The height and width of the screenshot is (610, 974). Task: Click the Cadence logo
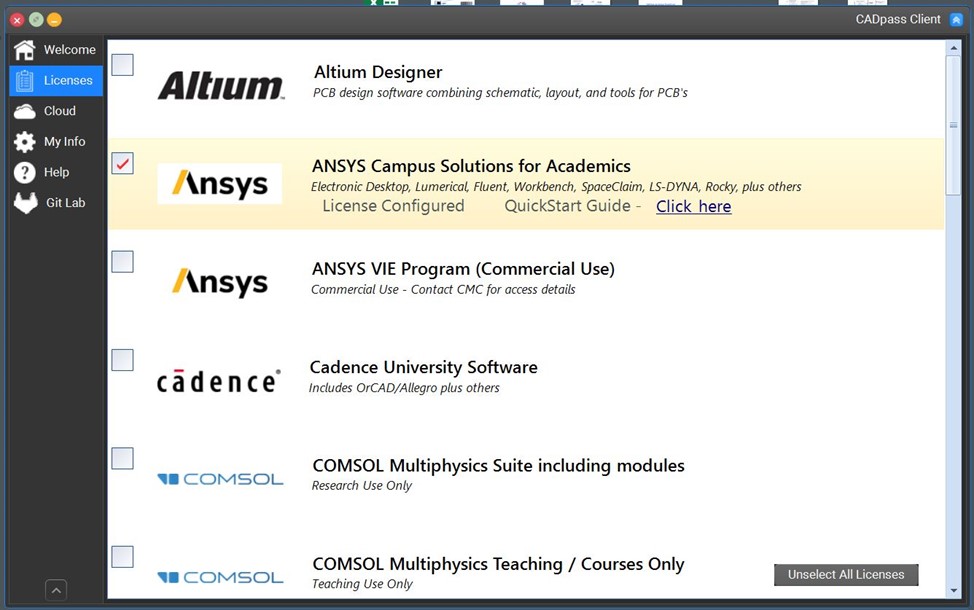[x=219, y=381]
